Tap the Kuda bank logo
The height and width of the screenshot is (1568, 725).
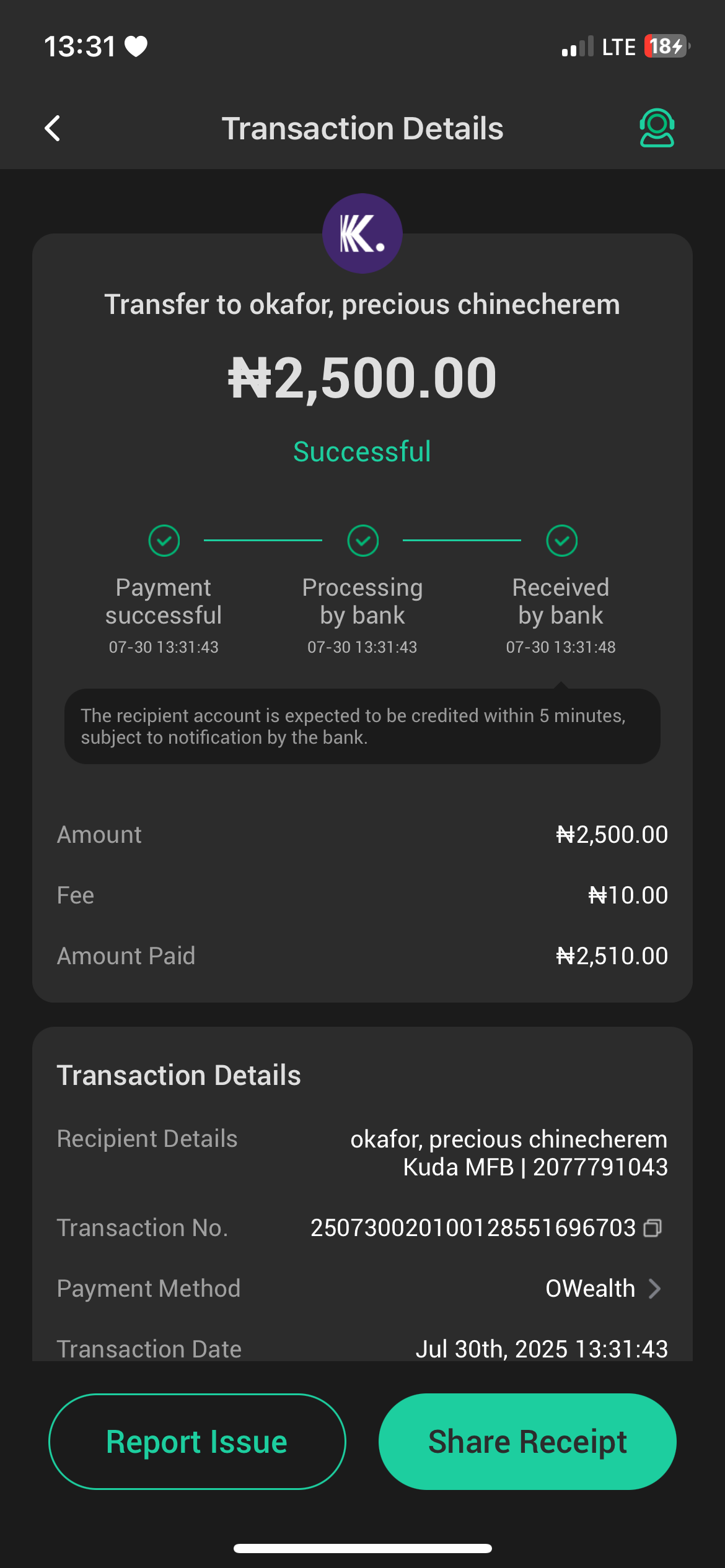click(x=362, y=233)
